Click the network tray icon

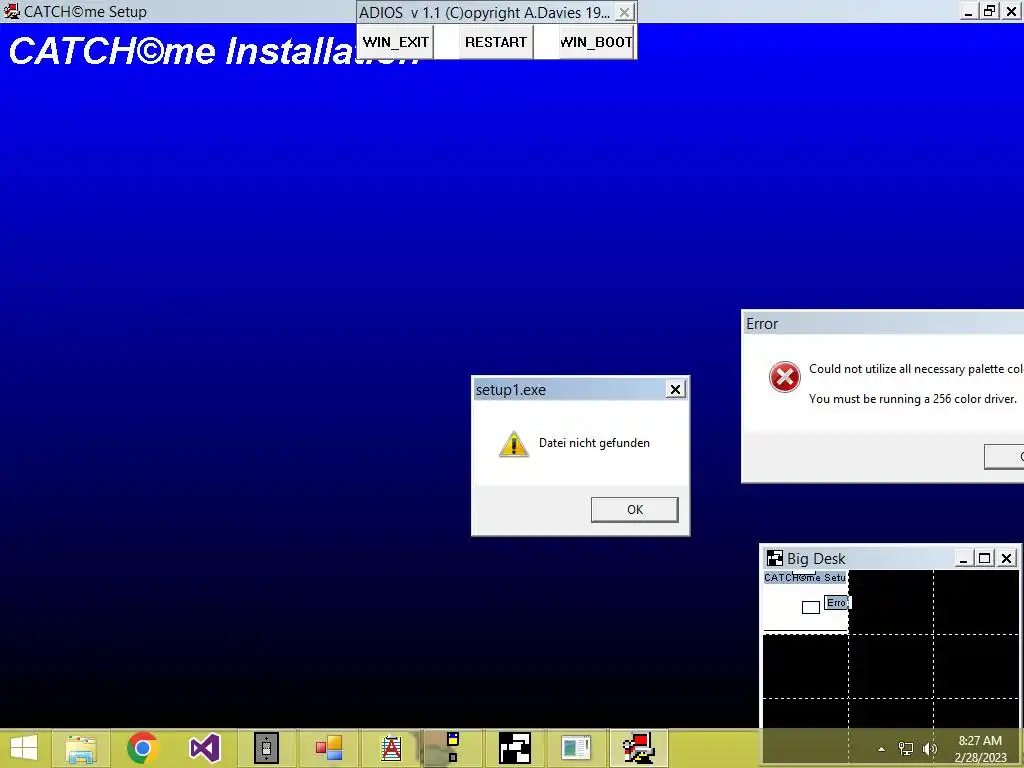[x=906, y=749]
